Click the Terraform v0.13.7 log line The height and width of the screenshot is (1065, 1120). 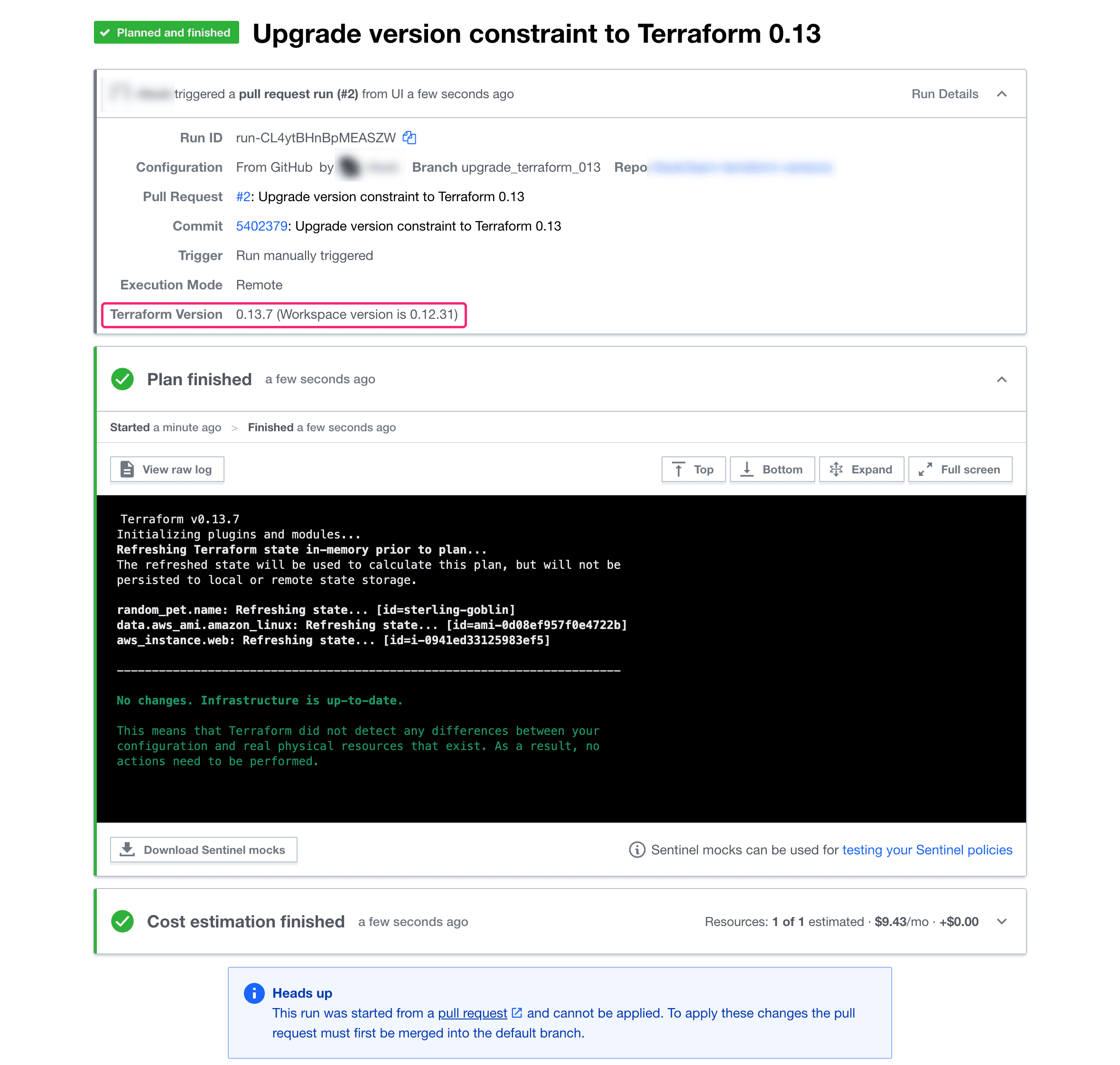point(179,519)
